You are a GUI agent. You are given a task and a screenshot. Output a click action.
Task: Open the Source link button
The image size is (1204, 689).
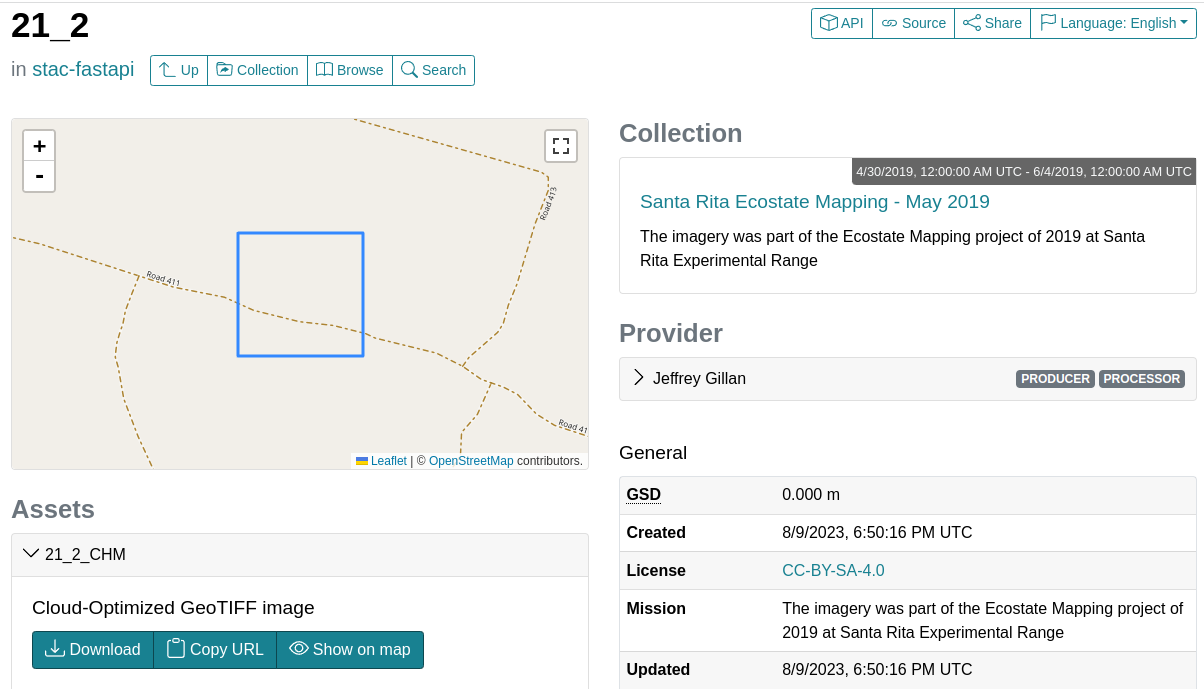[914, 23]
